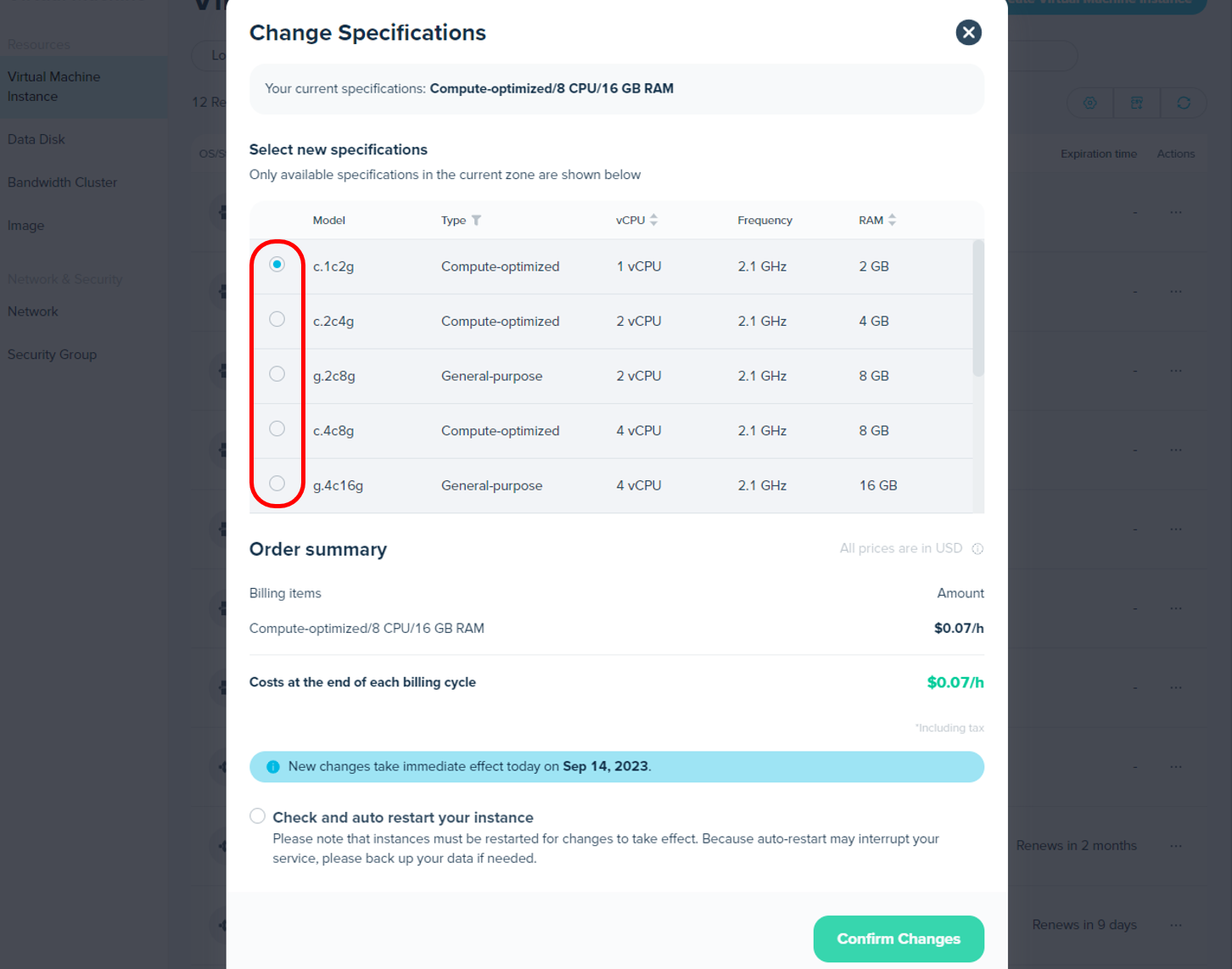1232x969 pixels.
Task: Sort the table by vCPU column
Action: [653, 220]
